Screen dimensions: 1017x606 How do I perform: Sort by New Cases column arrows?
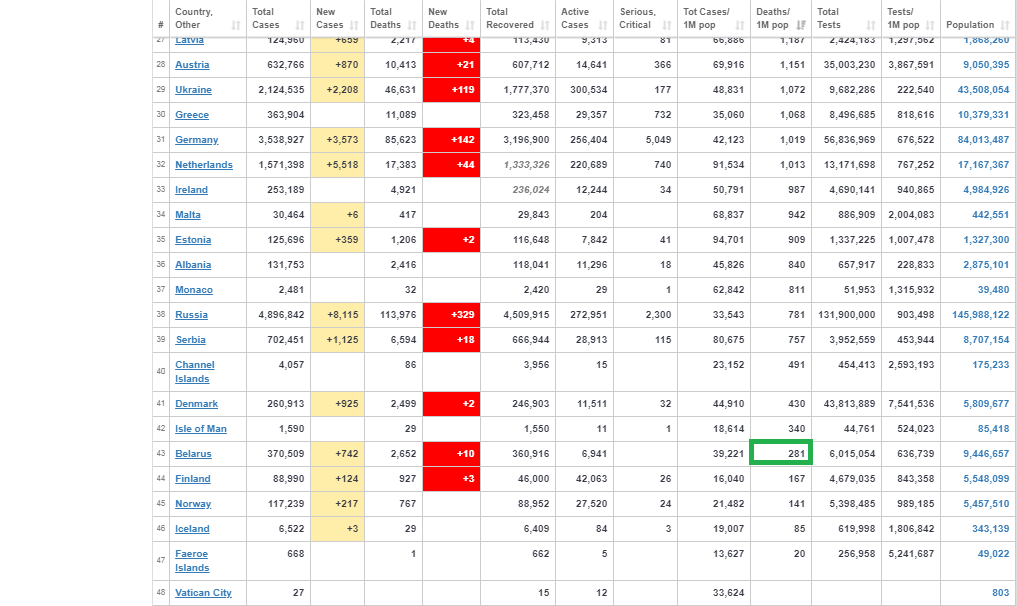354,25
